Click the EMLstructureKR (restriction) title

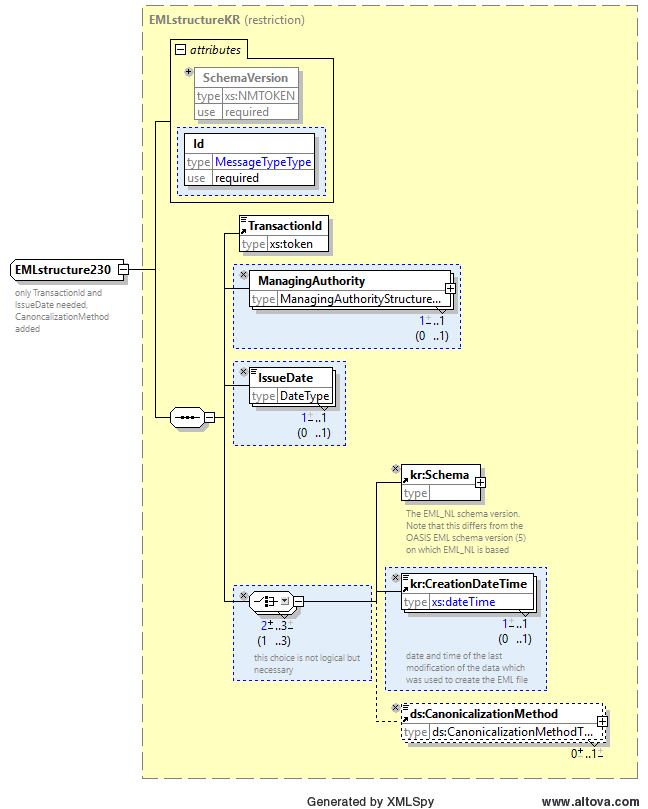click(x=227, y=20)
